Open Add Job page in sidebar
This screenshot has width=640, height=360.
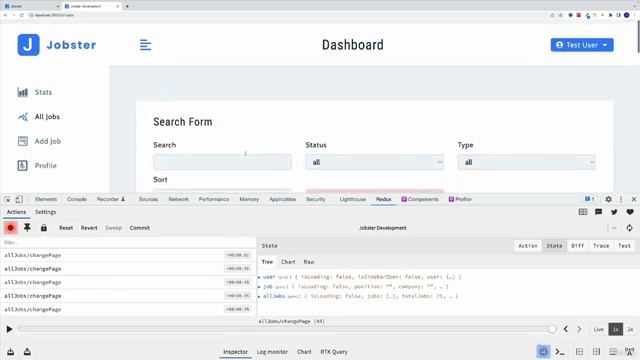coord(39,141)
